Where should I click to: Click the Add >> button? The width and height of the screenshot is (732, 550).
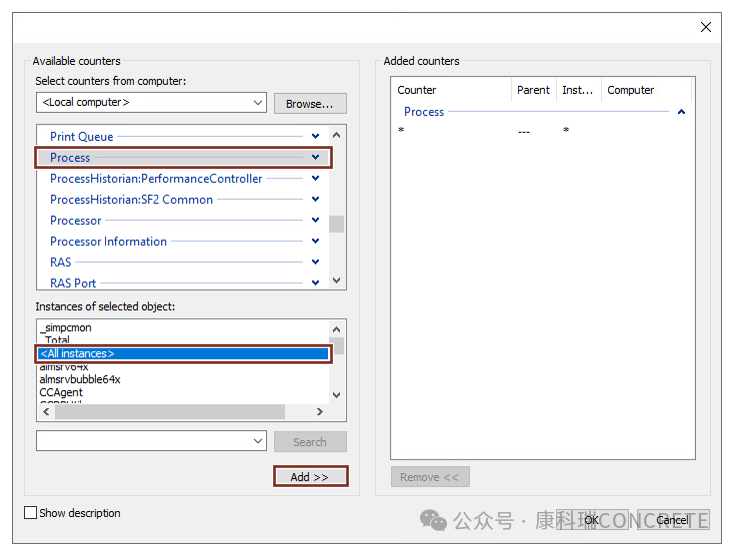(x=310, y=477)
